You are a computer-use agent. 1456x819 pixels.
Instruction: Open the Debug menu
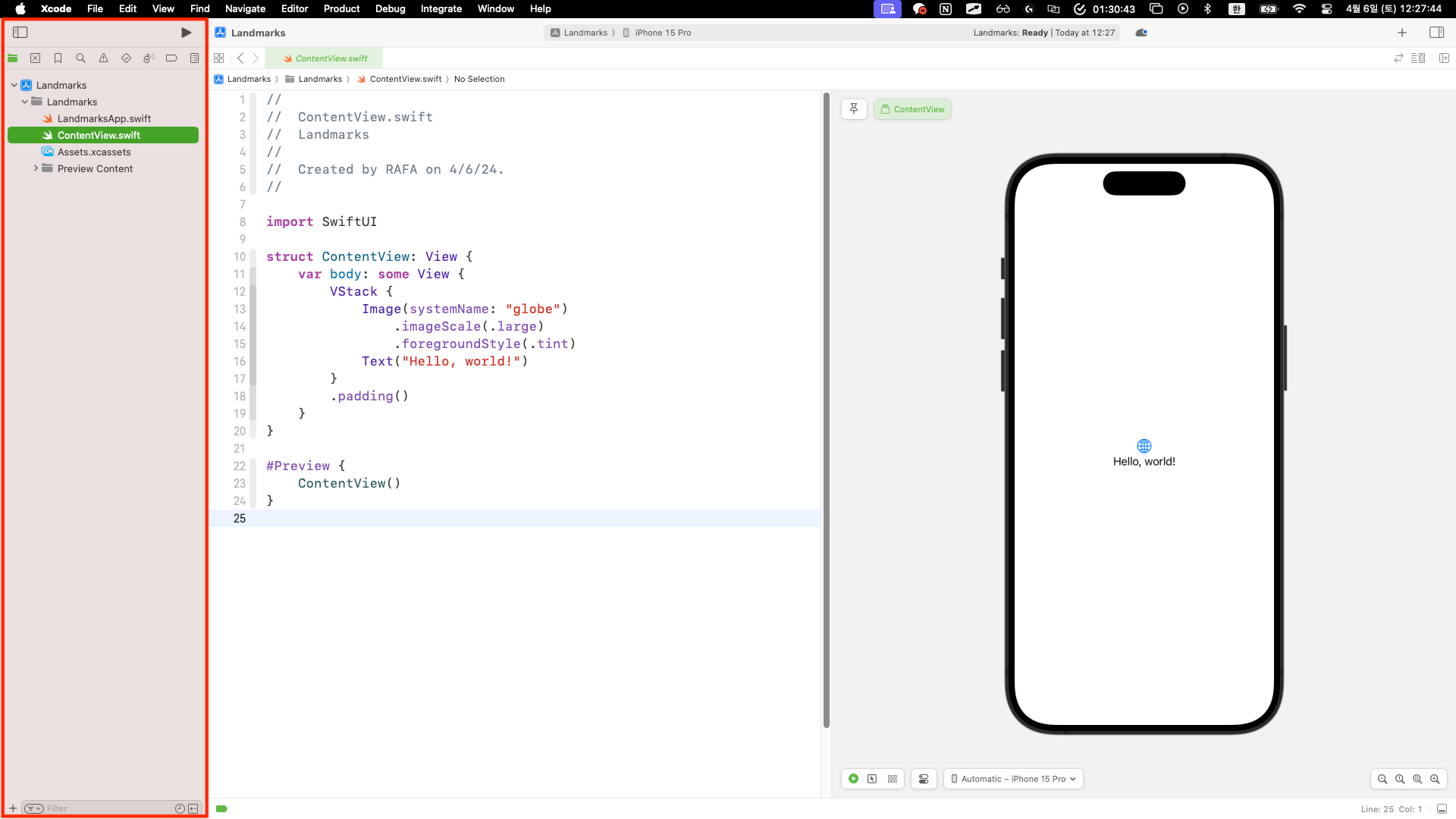coord(390,8)
